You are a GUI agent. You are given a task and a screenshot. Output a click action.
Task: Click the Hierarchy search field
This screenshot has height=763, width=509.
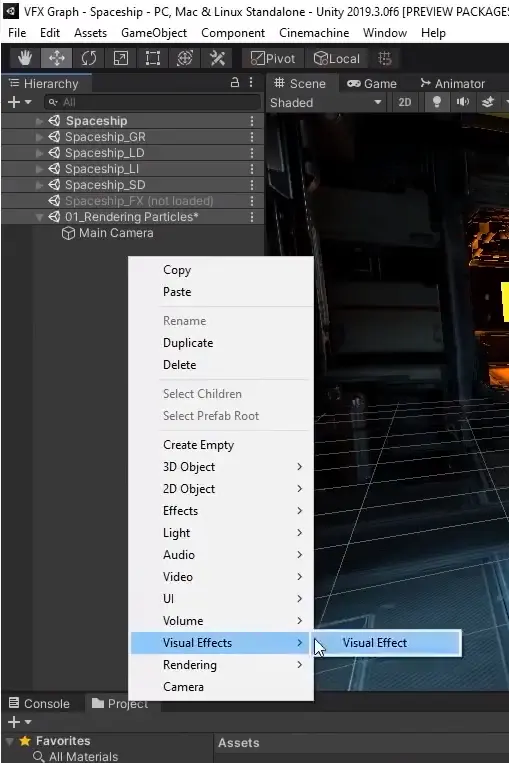(x=152, y=102)
